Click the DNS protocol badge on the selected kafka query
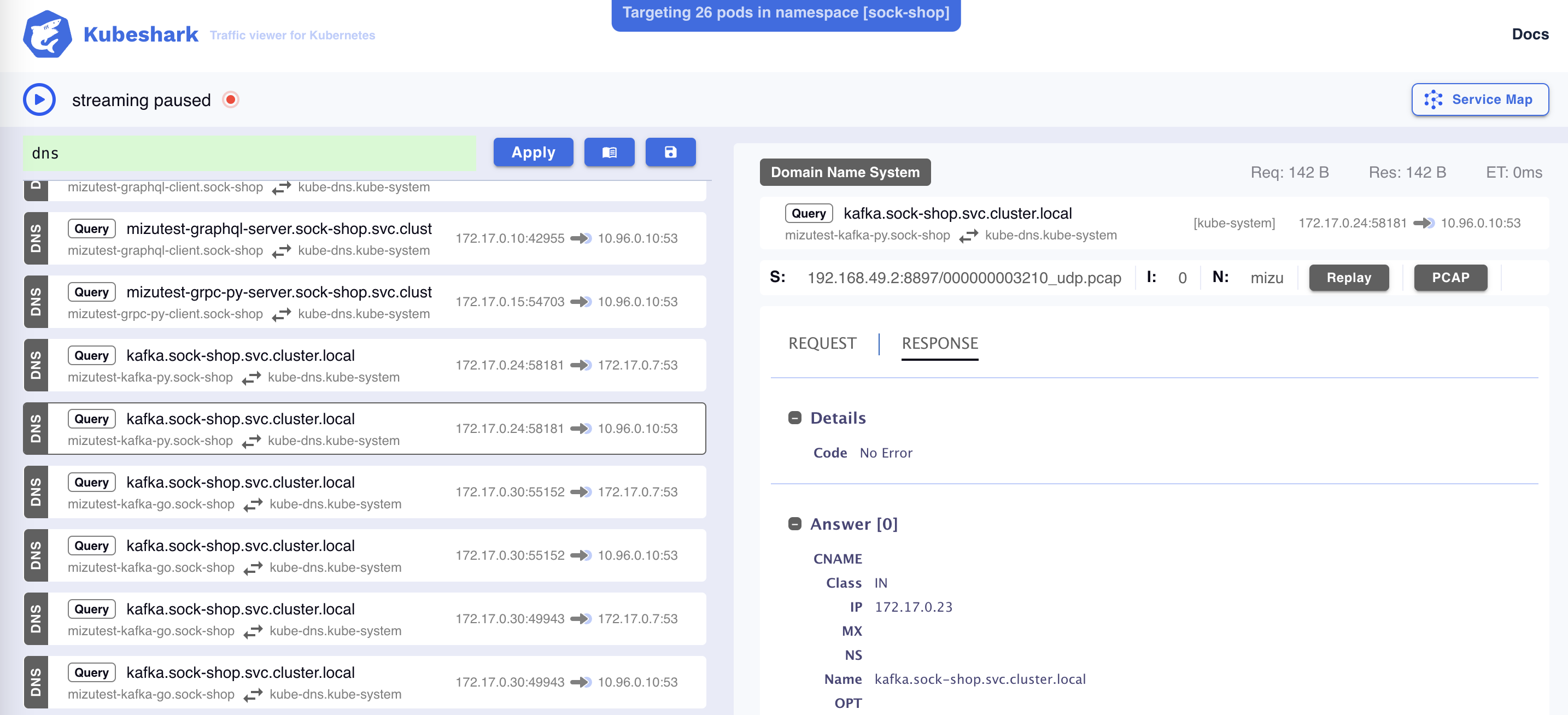The image size is (1568, 715). coord(36,428)
